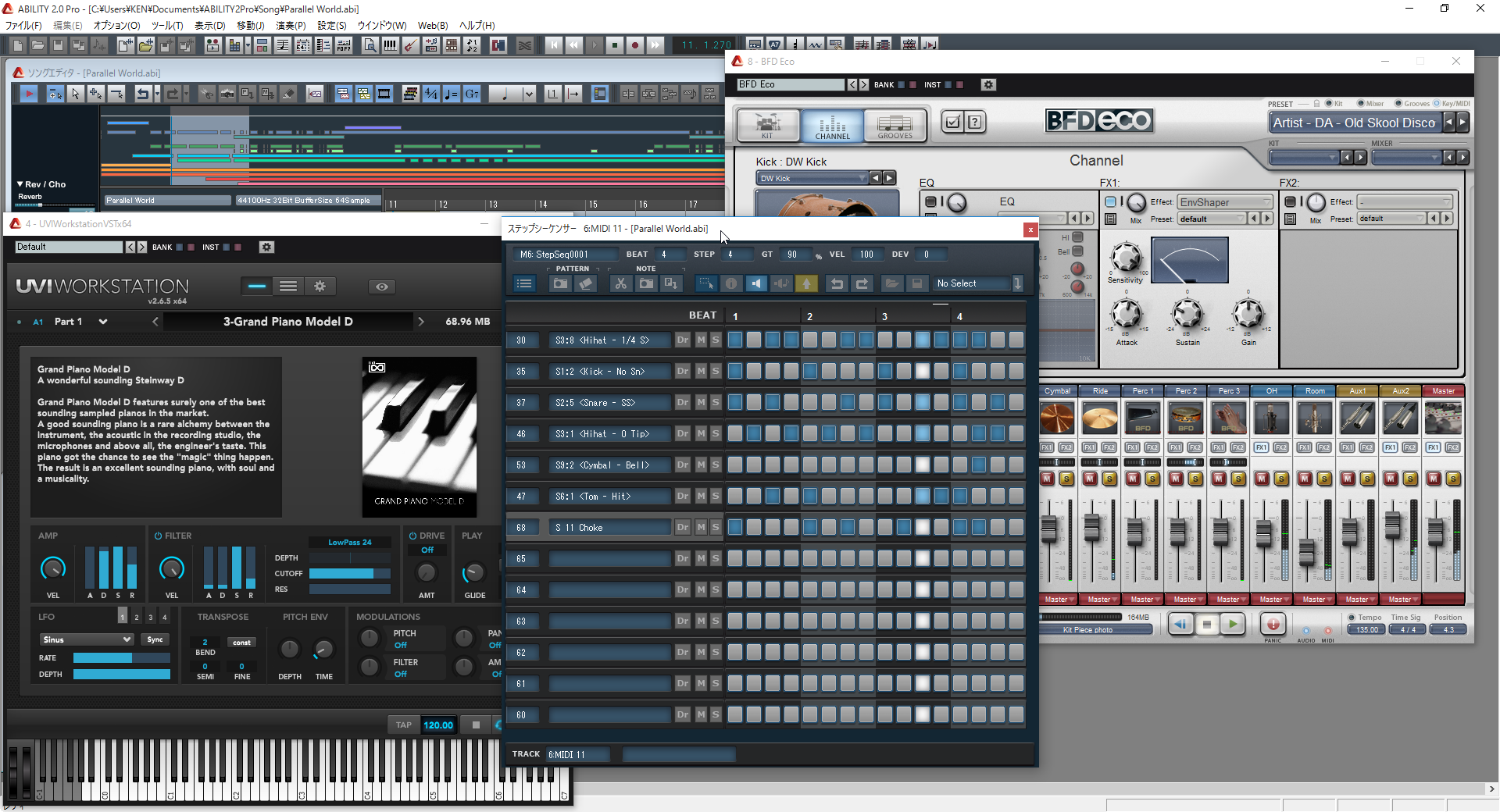The height and width of the screenshot is (812, 1500).
Task: Solo the Kick No Sn sequencer row
Action: (x=715, y=372)
